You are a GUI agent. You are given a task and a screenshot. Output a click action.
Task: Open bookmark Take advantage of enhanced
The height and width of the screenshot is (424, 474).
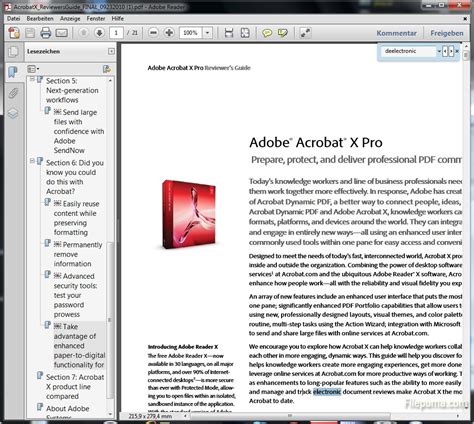pyautogui.click(x=79, y=346)
